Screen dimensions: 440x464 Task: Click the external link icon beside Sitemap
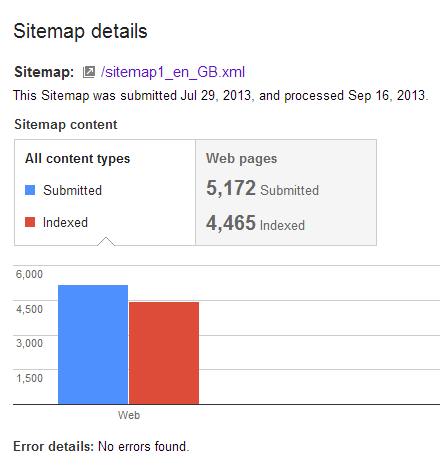[x=89, y=72]
